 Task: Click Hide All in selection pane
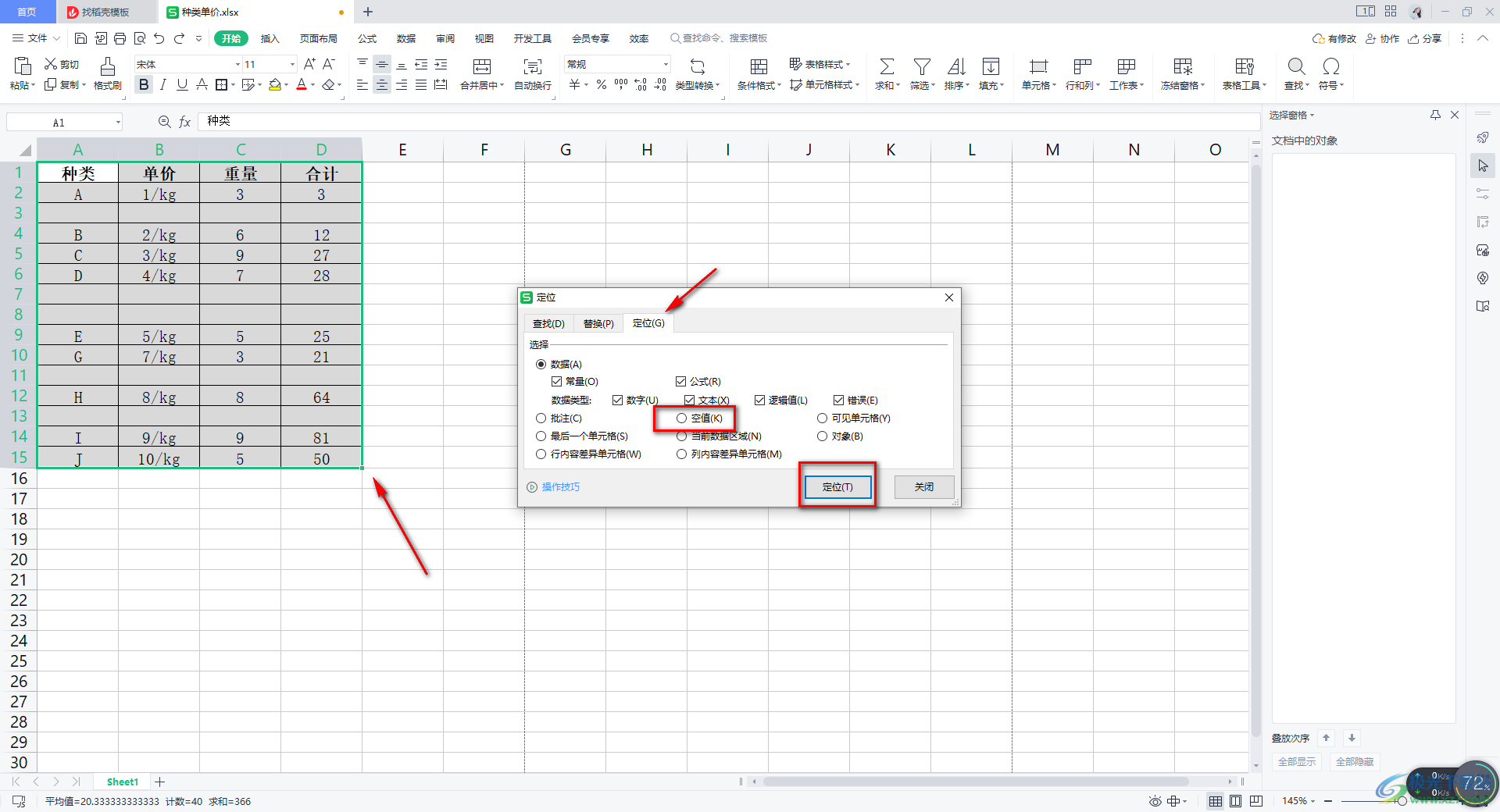[1355, 761]
